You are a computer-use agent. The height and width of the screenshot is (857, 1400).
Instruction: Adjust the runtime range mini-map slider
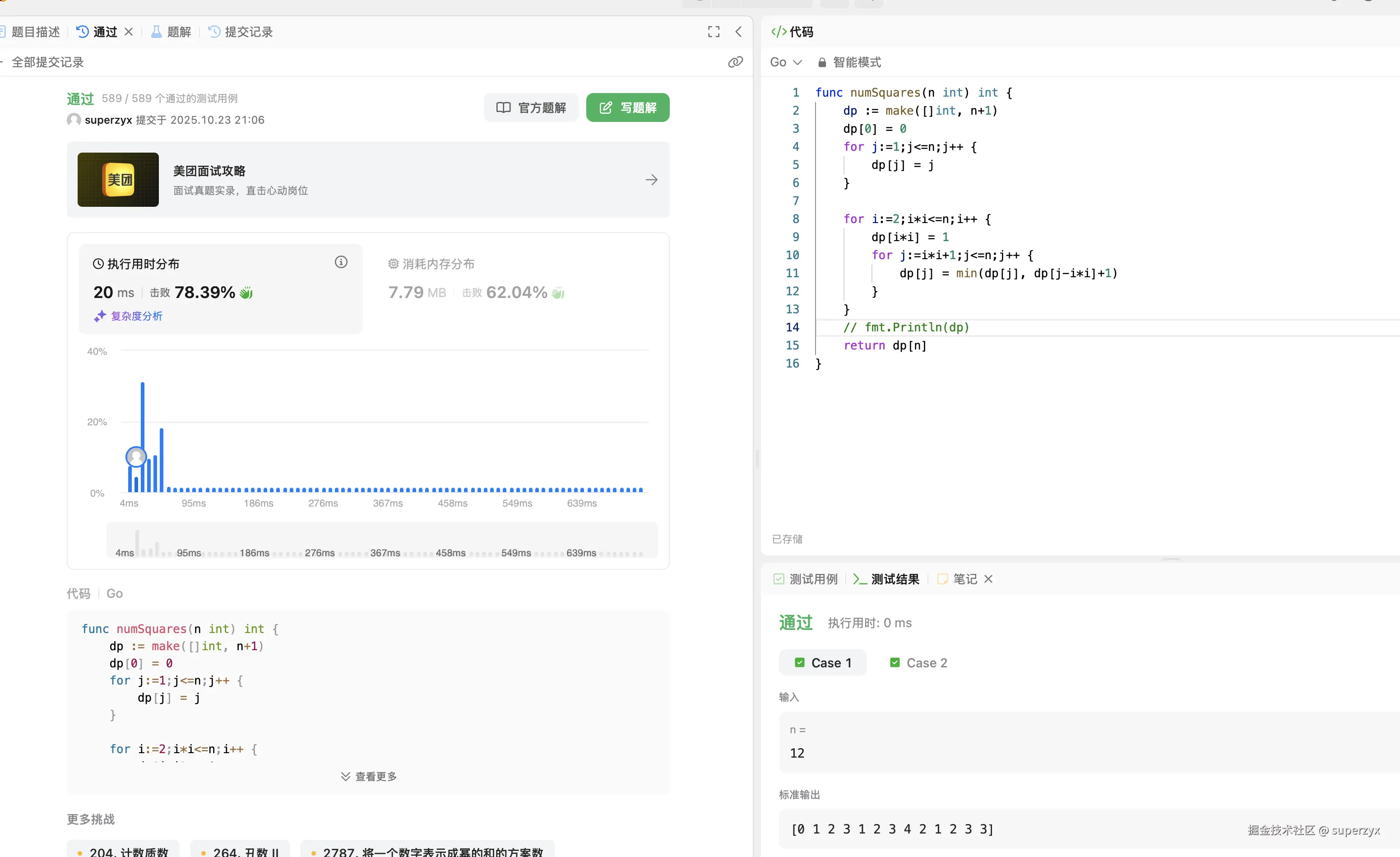pyautogui.click(x=382, y=540)
